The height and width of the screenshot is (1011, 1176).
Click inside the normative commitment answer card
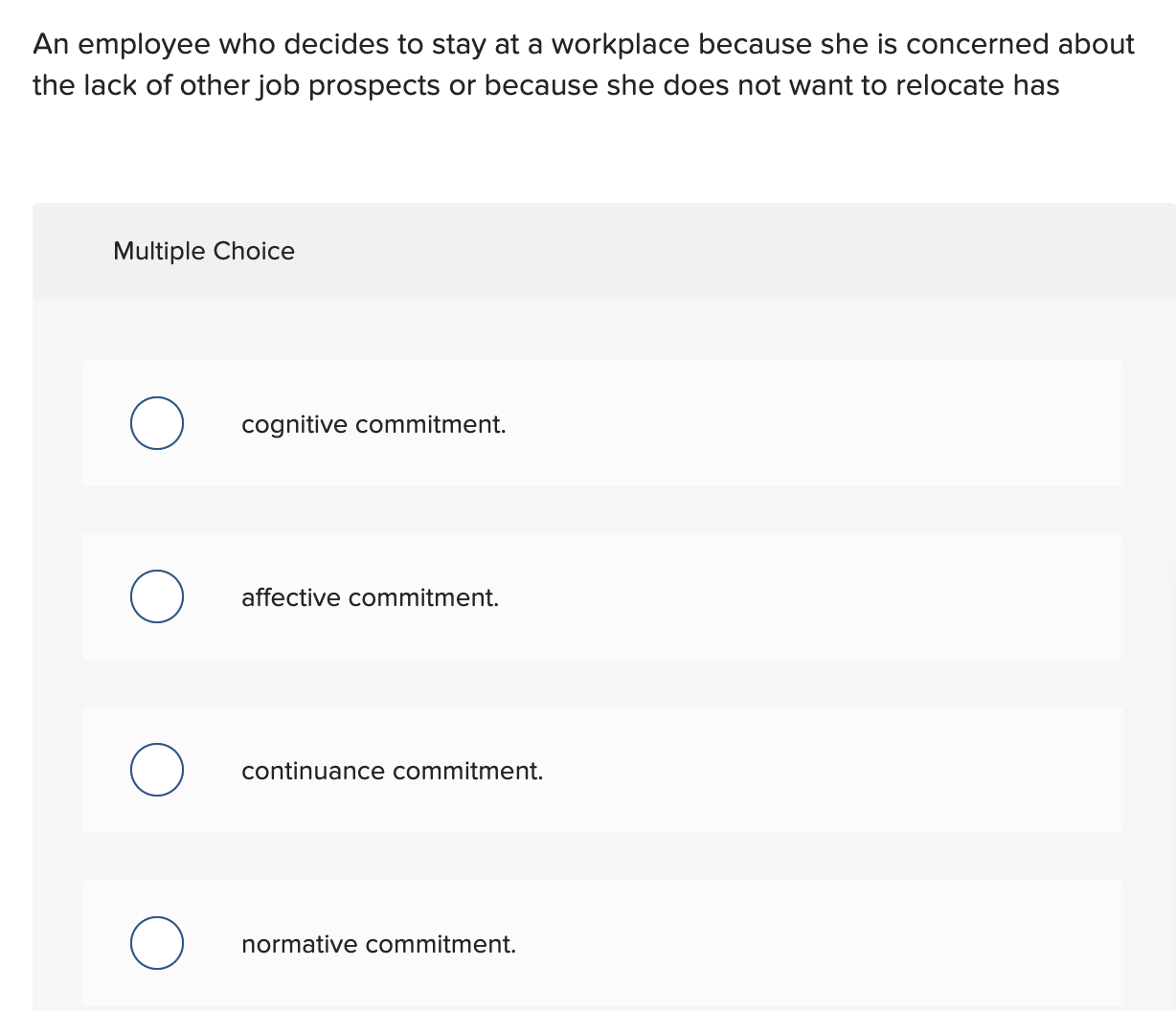602,944
